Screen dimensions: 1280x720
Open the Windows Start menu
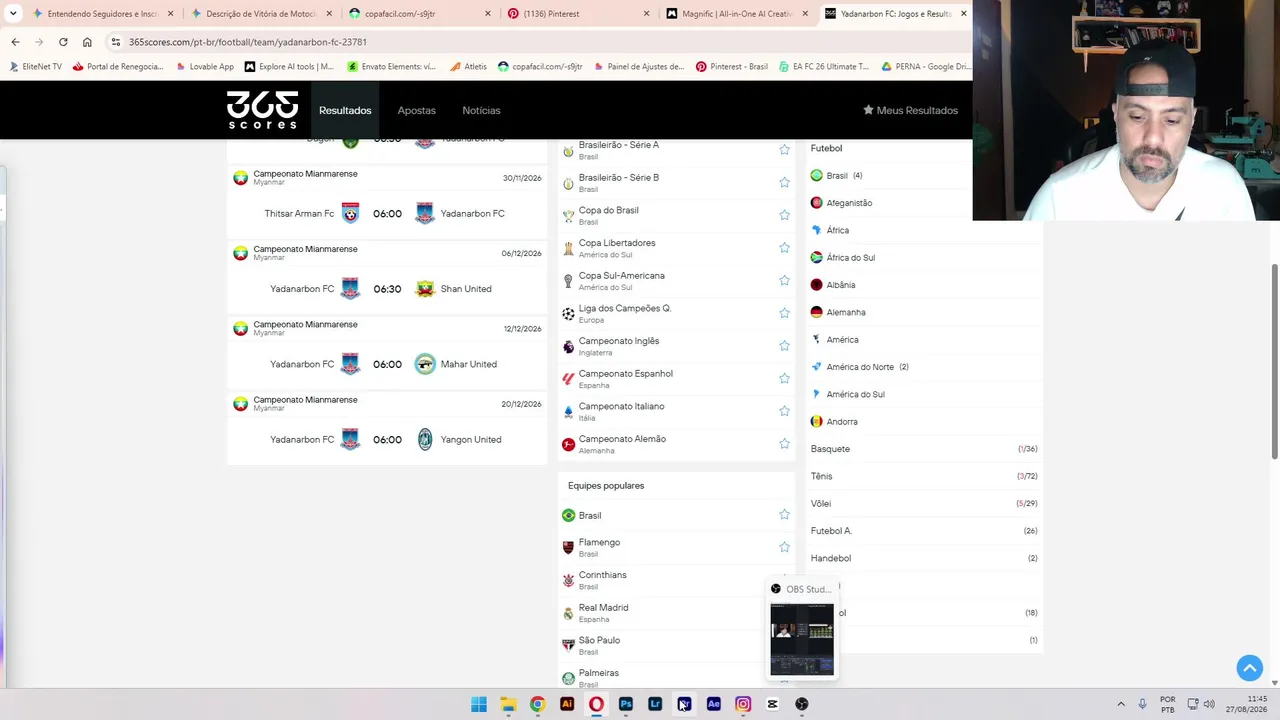479,704
